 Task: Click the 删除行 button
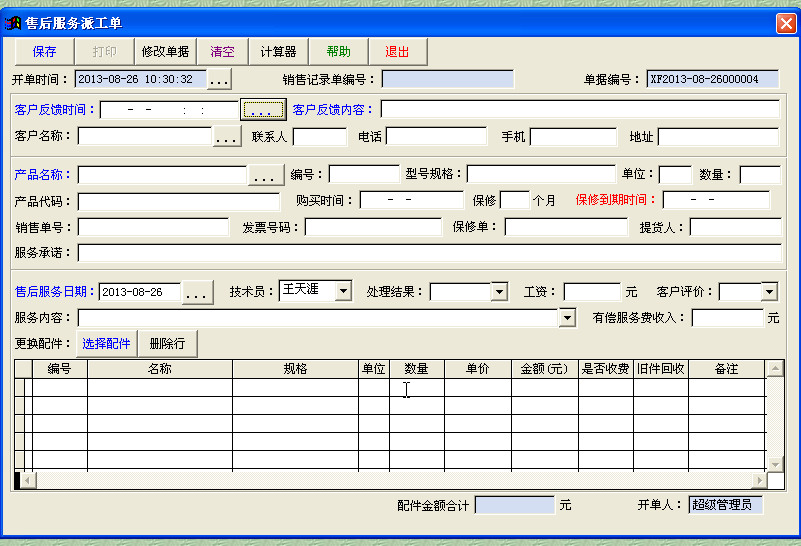(x=167, y=344)
